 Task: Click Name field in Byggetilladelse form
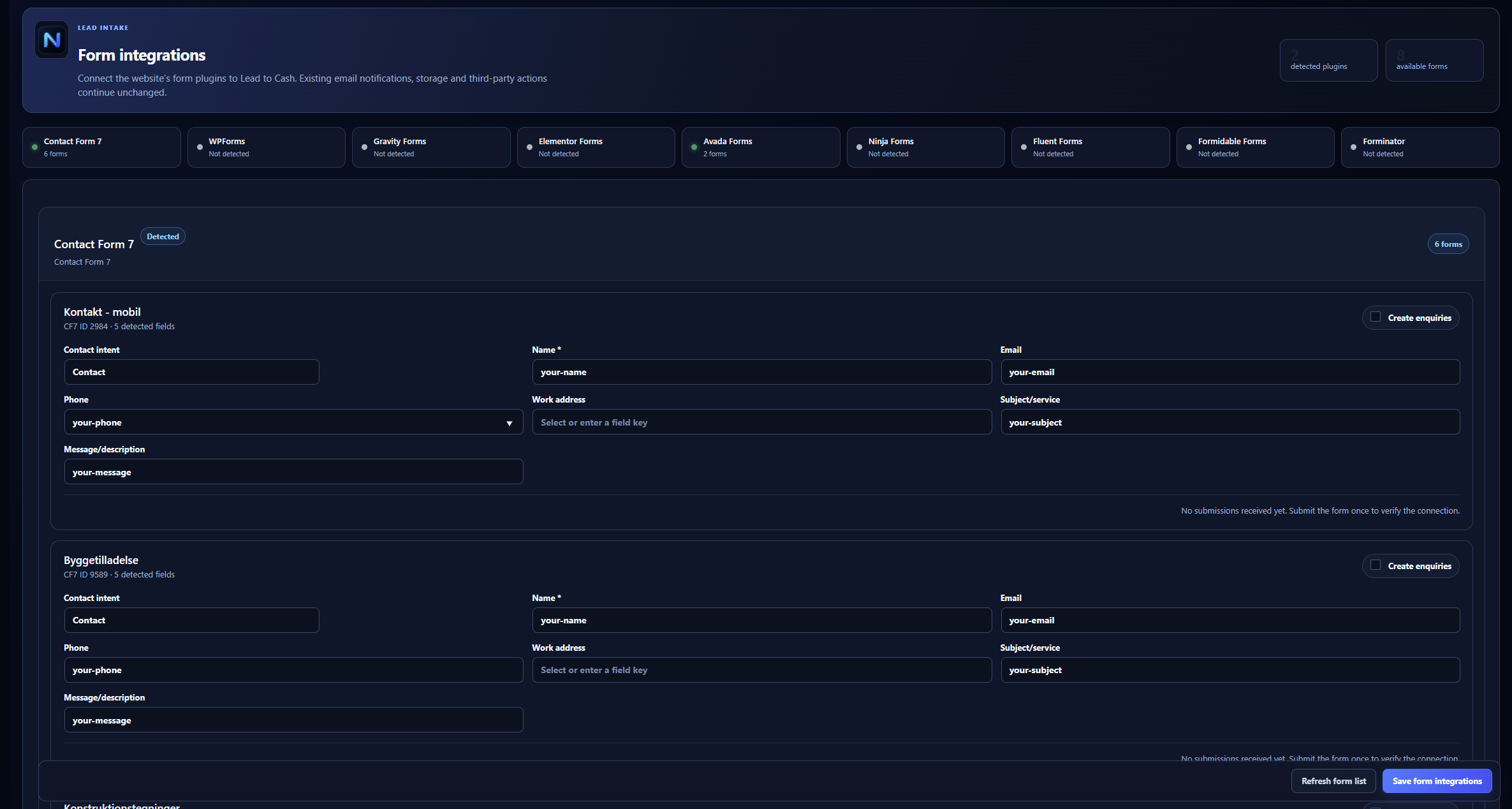tap(762, 620)
